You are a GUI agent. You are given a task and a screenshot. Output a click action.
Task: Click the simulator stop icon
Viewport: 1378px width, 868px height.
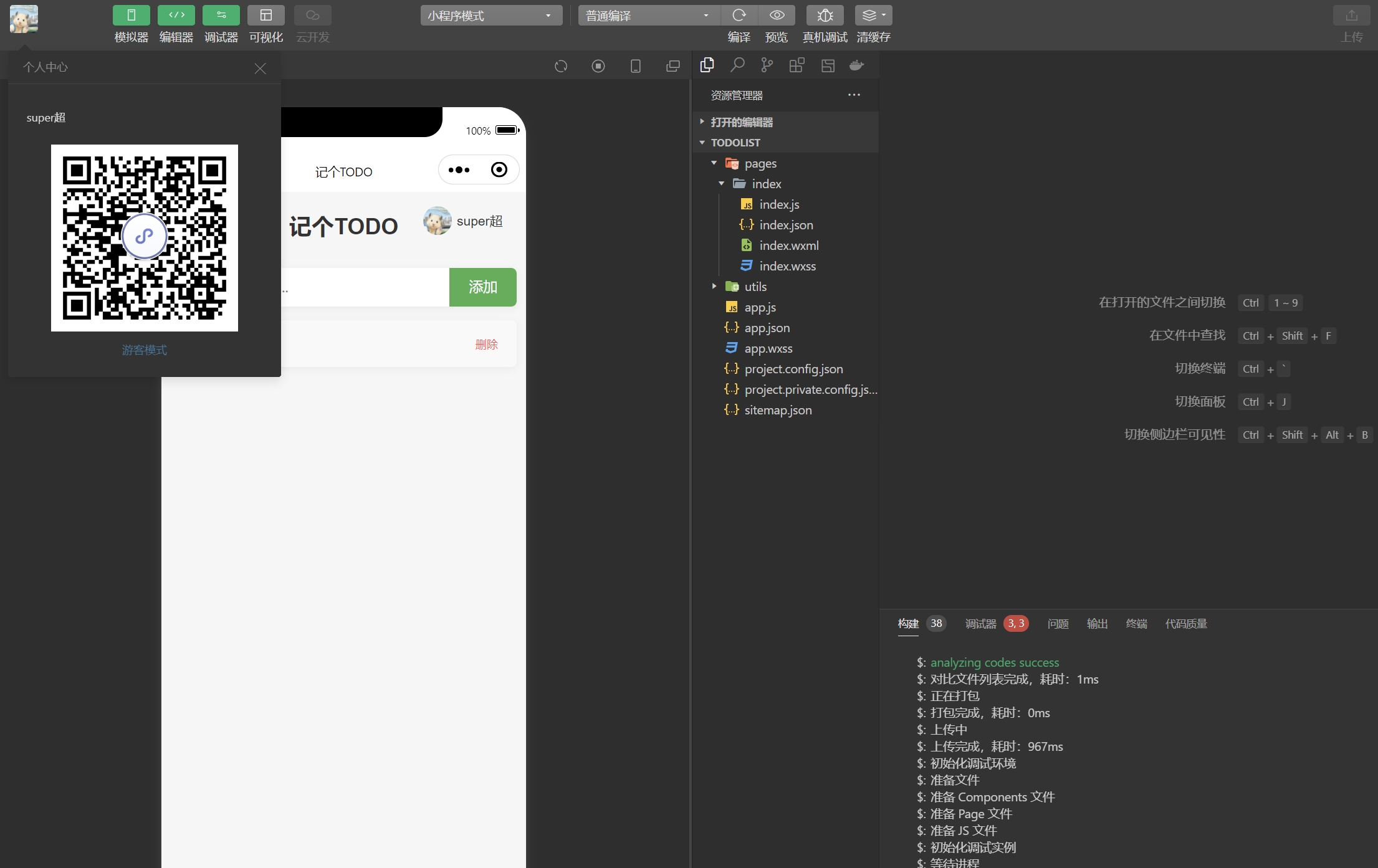tap(598, 66)
